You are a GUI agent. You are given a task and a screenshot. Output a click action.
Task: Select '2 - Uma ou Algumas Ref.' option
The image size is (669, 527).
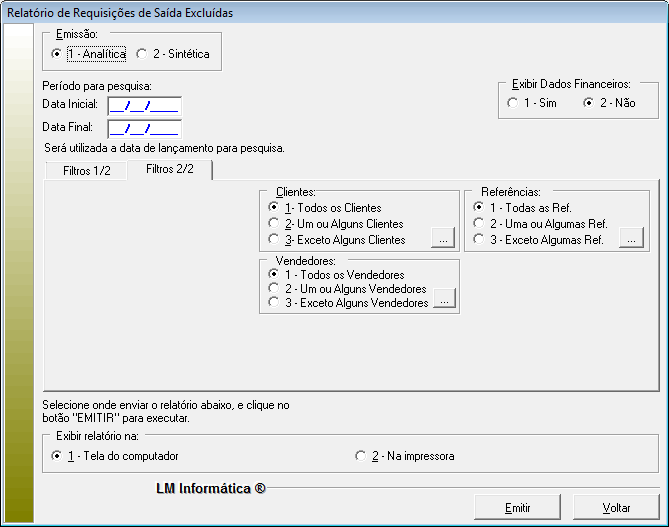click(480, 224)
